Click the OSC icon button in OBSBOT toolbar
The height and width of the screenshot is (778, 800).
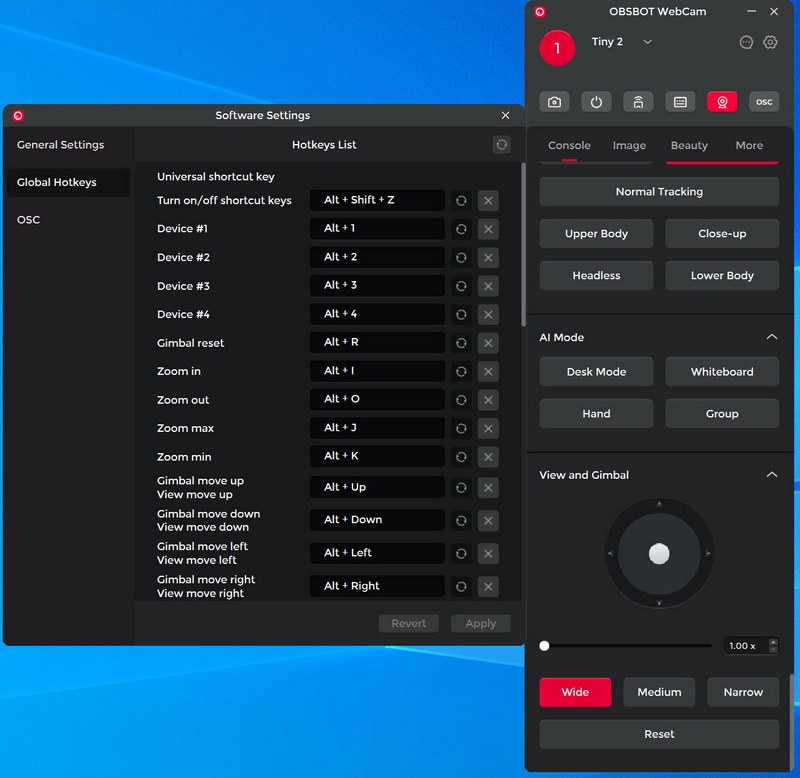click(x=764, y=102)
